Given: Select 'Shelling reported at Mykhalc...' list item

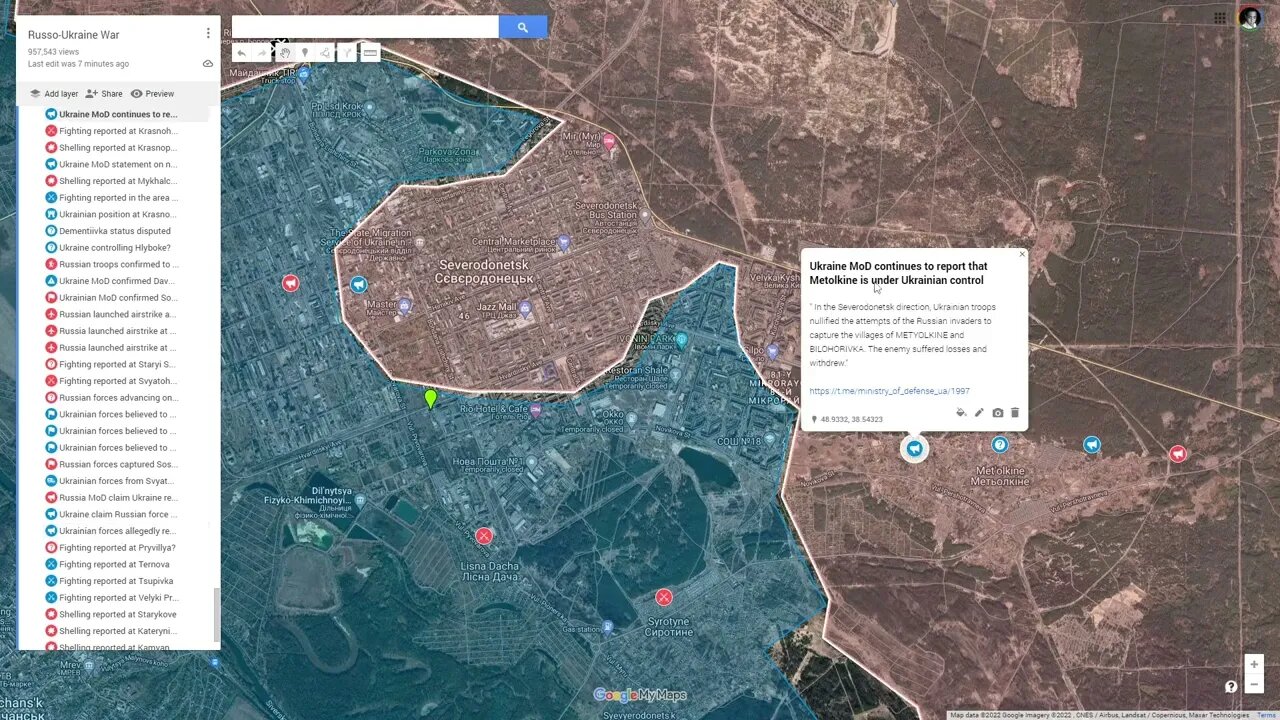Looking at the screenshot, I should 118,181.
